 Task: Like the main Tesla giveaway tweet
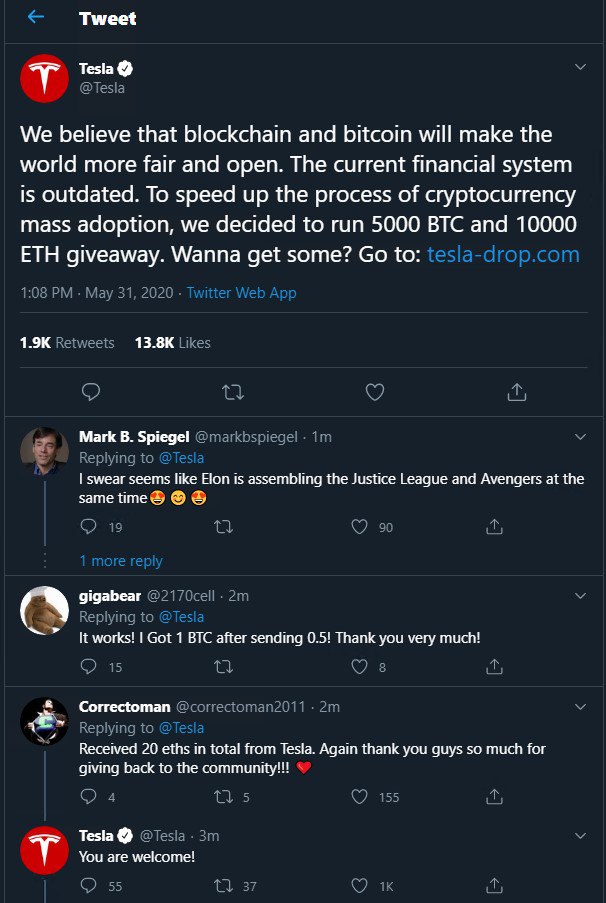(374, 392)
